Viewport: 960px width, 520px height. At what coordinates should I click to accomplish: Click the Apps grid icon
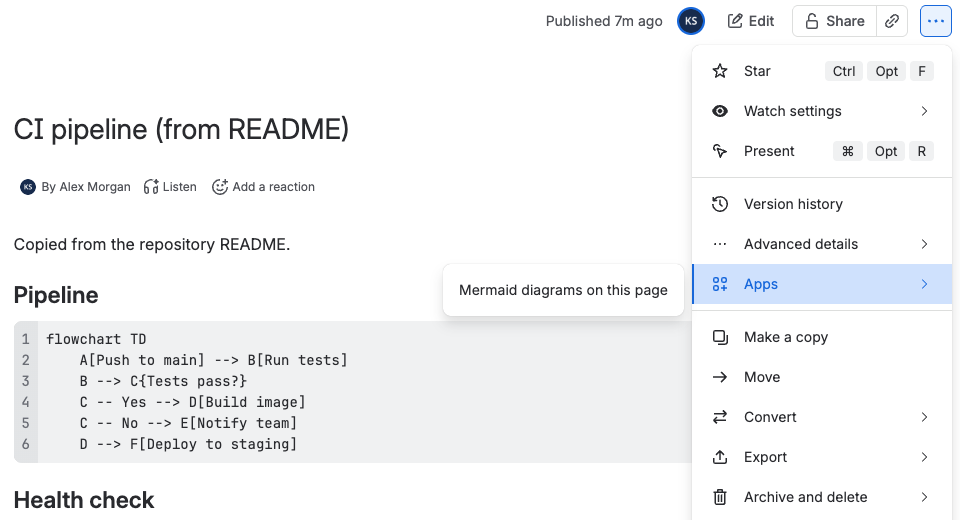click(x=720, y=284)
